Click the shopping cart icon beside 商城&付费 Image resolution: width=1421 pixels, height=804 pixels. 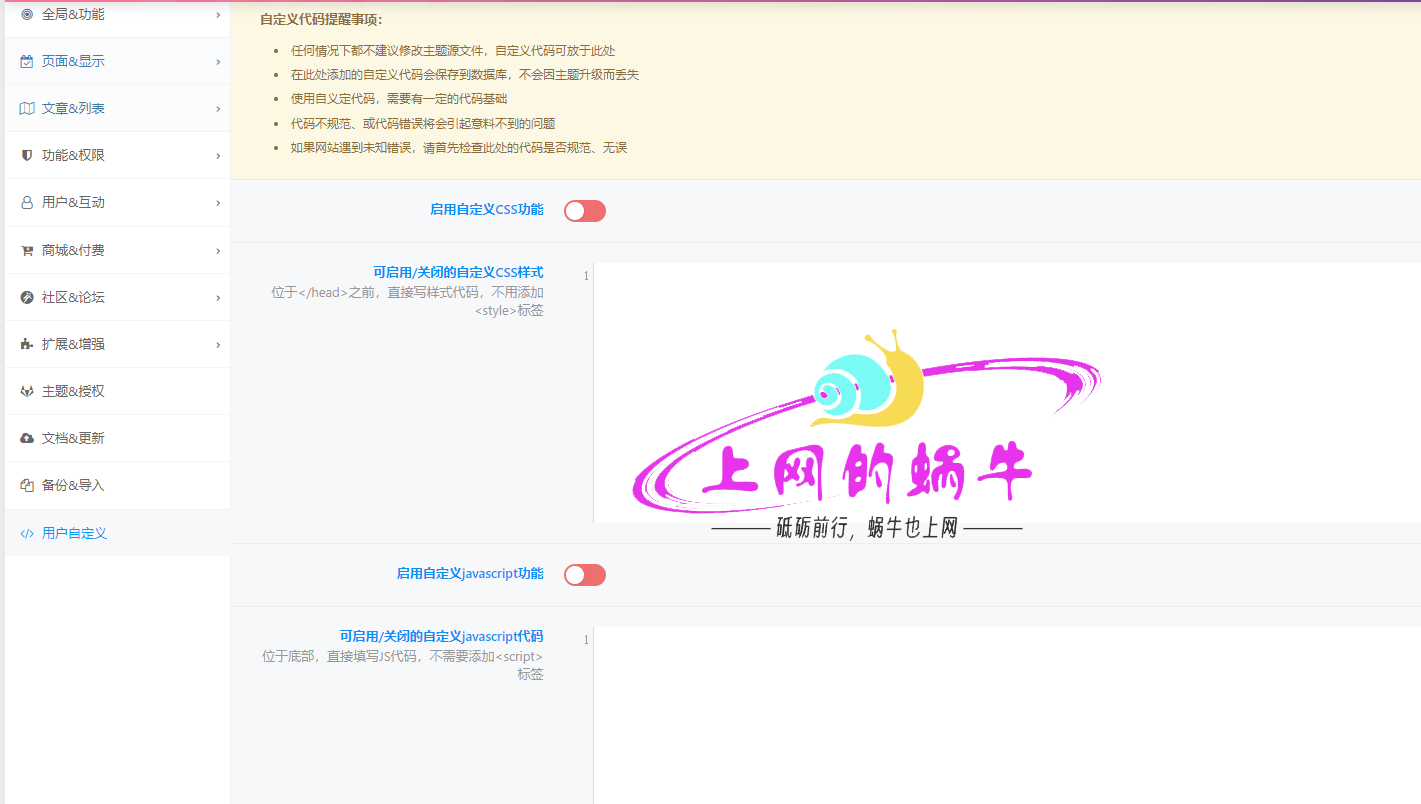(x=27, y=250)
